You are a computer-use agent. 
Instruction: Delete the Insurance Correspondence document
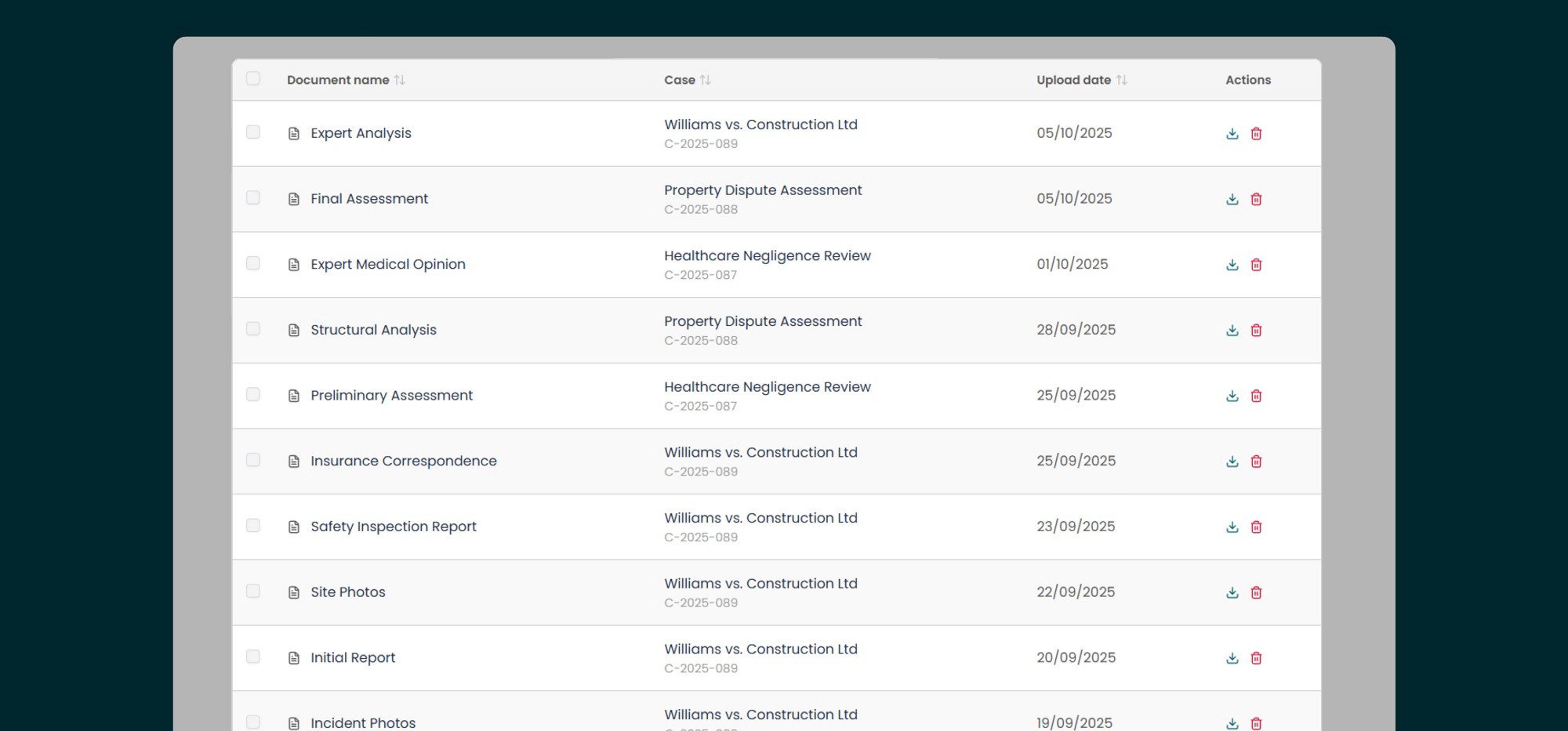point(1256,461)
